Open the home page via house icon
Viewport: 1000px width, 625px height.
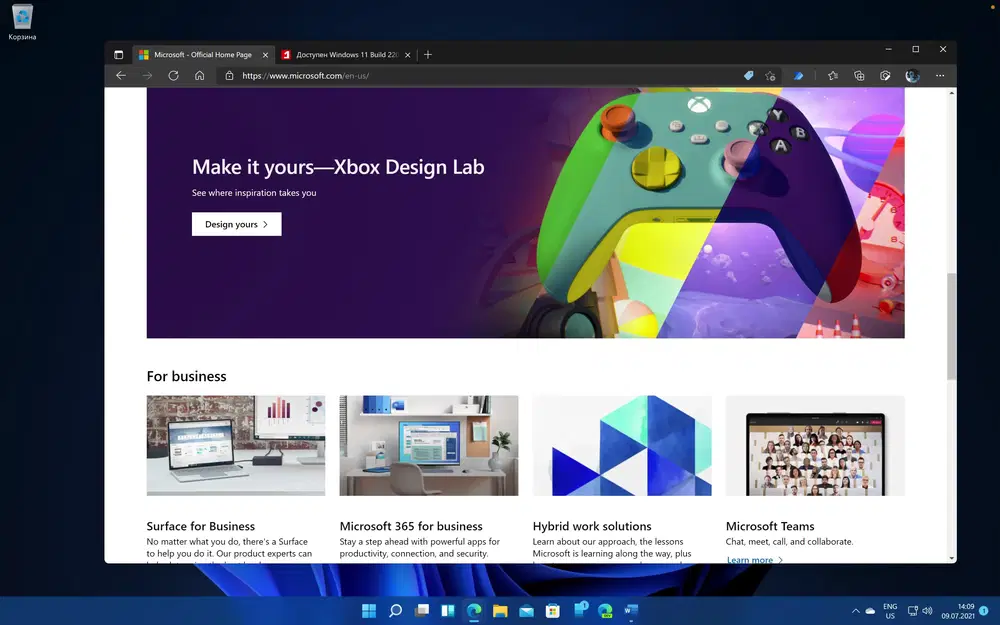click(200, 75)
